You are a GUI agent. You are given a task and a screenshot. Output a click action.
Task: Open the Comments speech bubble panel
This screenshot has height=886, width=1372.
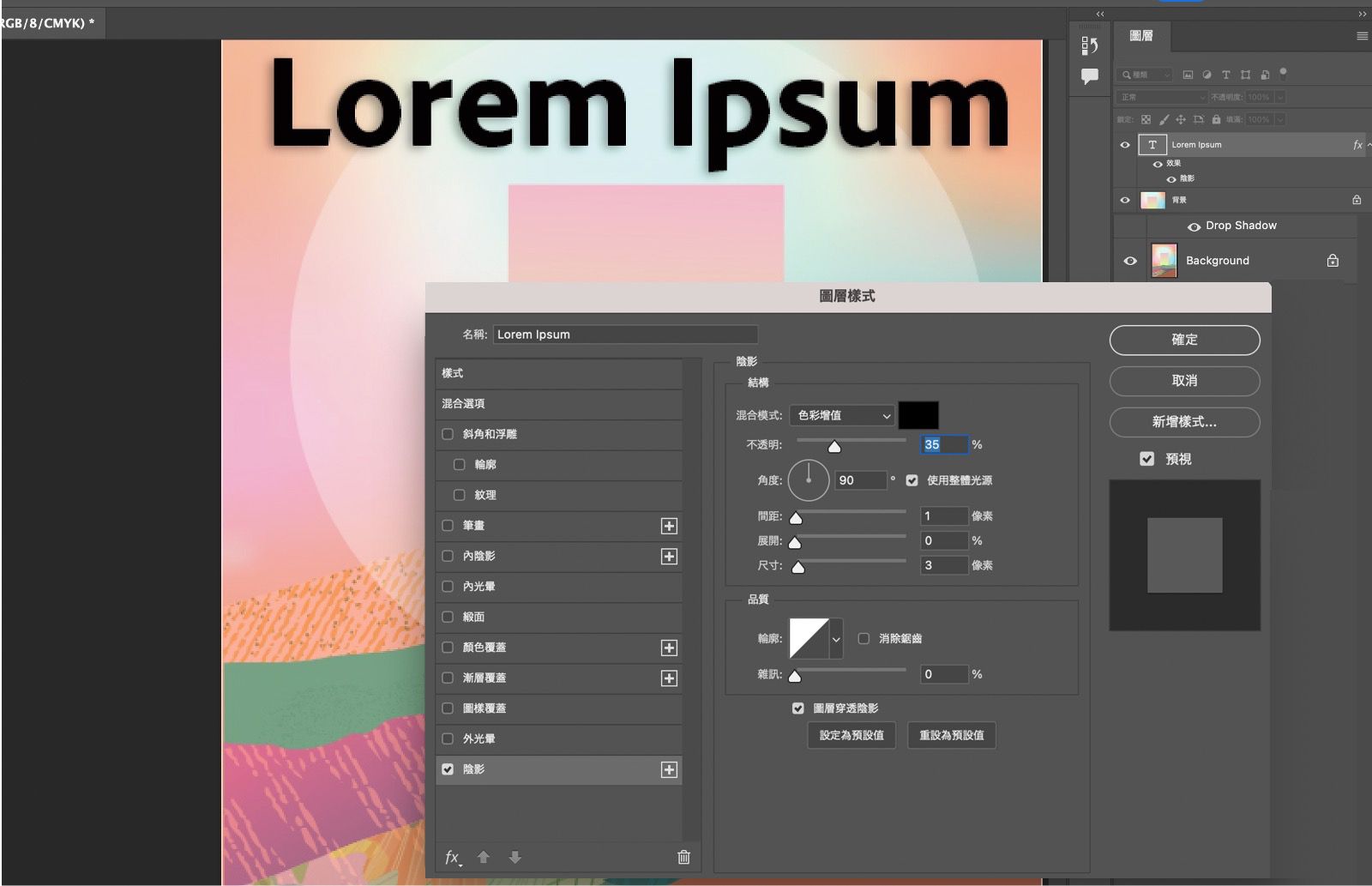click(x=1089, y=76)
